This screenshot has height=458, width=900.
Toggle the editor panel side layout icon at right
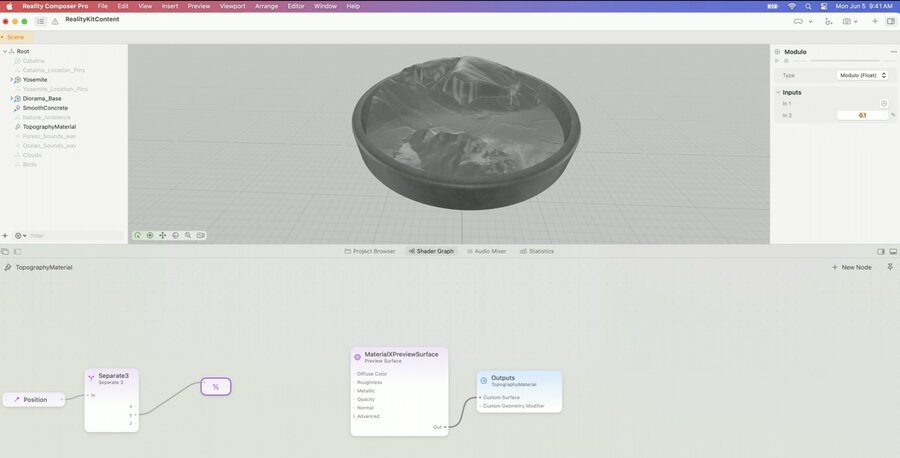click(881, 252)
